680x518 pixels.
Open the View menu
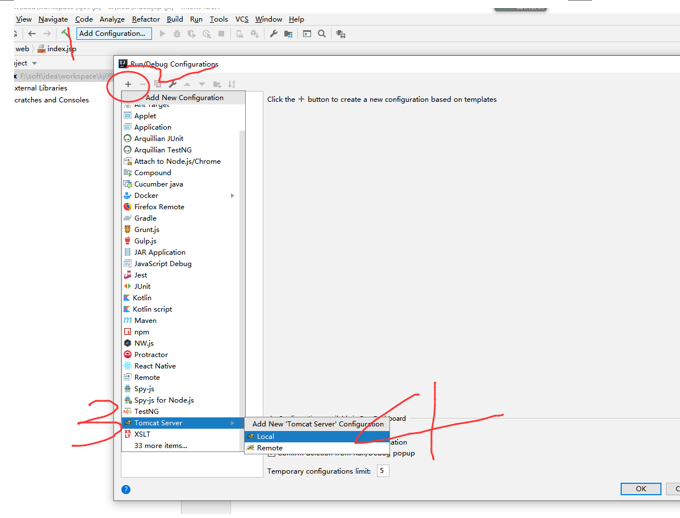point(23,19)
